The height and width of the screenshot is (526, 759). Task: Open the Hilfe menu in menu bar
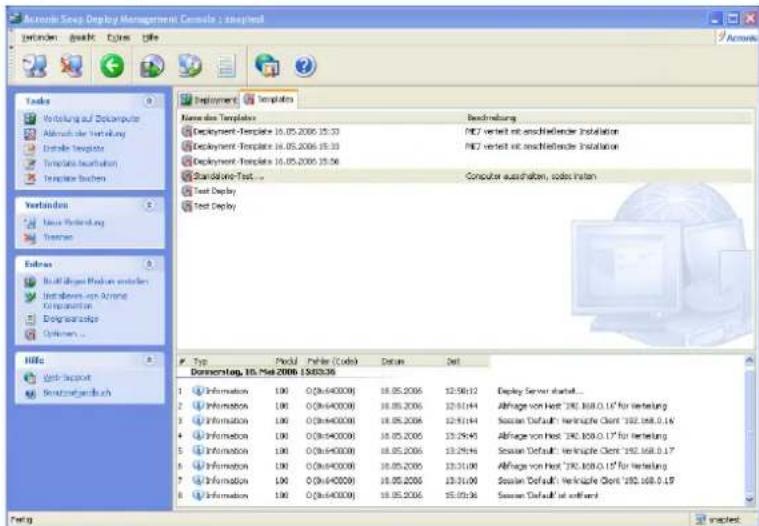pos(151,37)
